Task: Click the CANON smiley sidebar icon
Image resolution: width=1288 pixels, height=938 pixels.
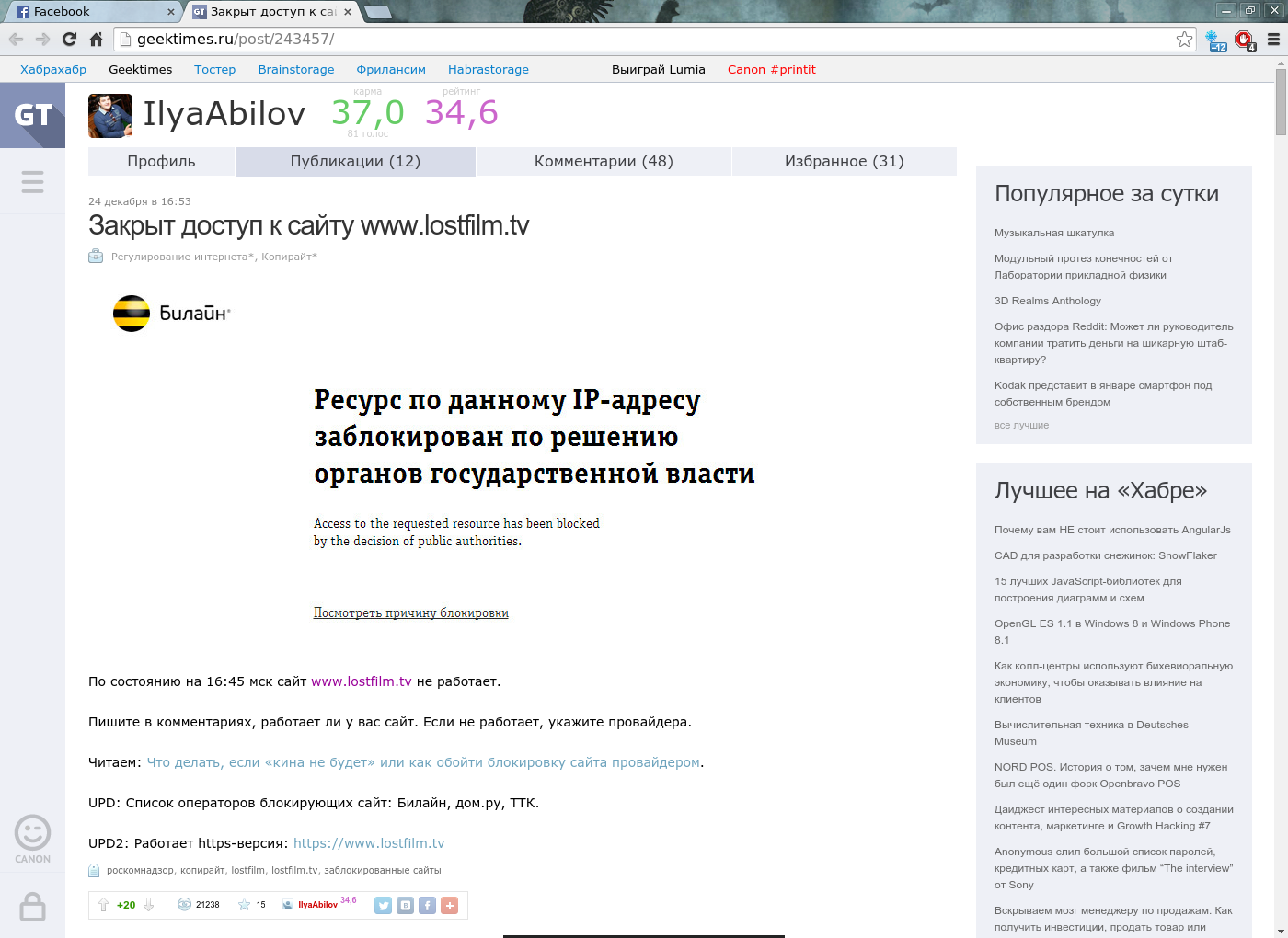Action: tap(32, 839)
